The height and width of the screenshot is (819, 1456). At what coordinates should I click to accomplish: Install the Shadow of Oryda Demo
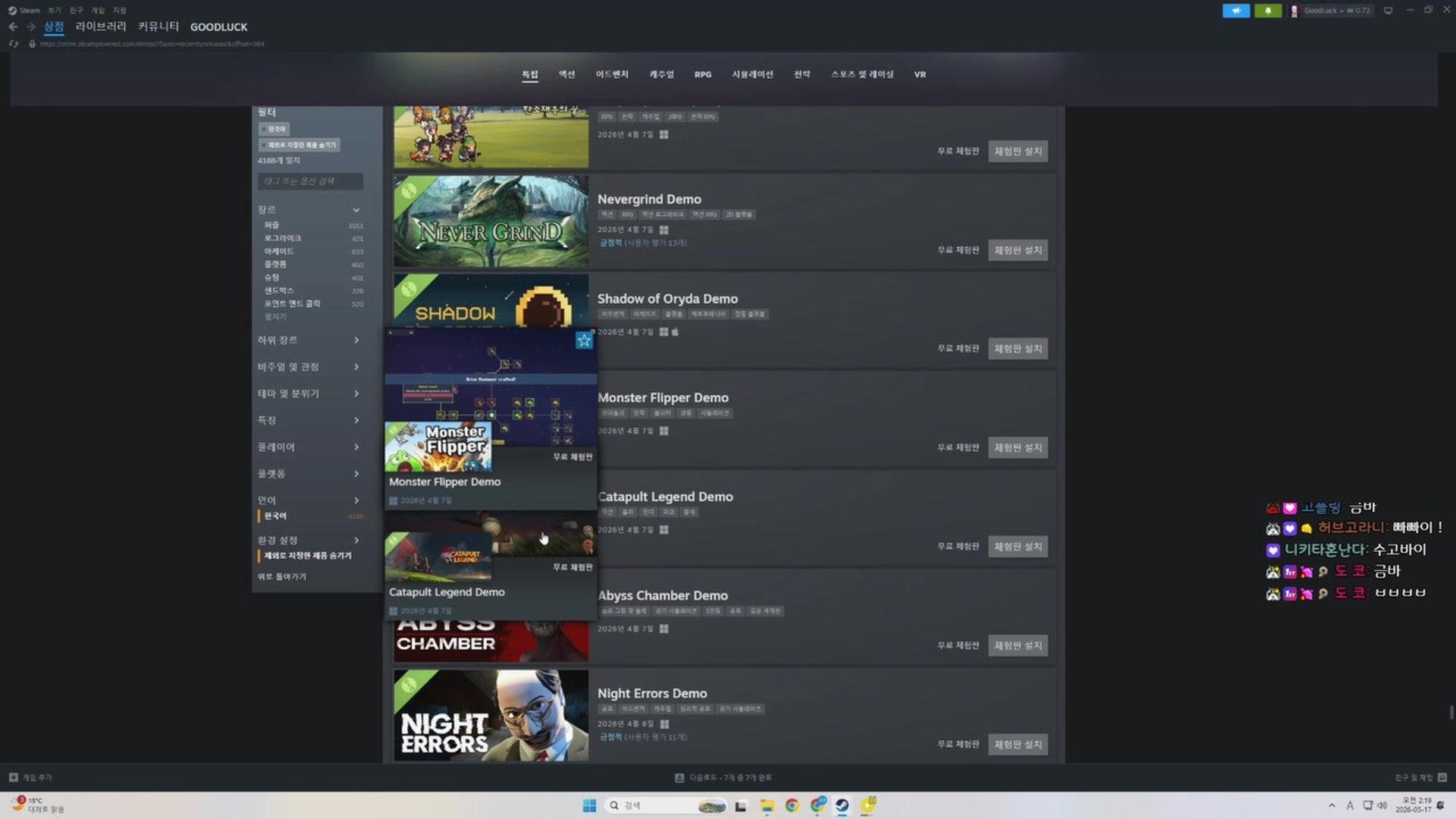coord(1018,349)
